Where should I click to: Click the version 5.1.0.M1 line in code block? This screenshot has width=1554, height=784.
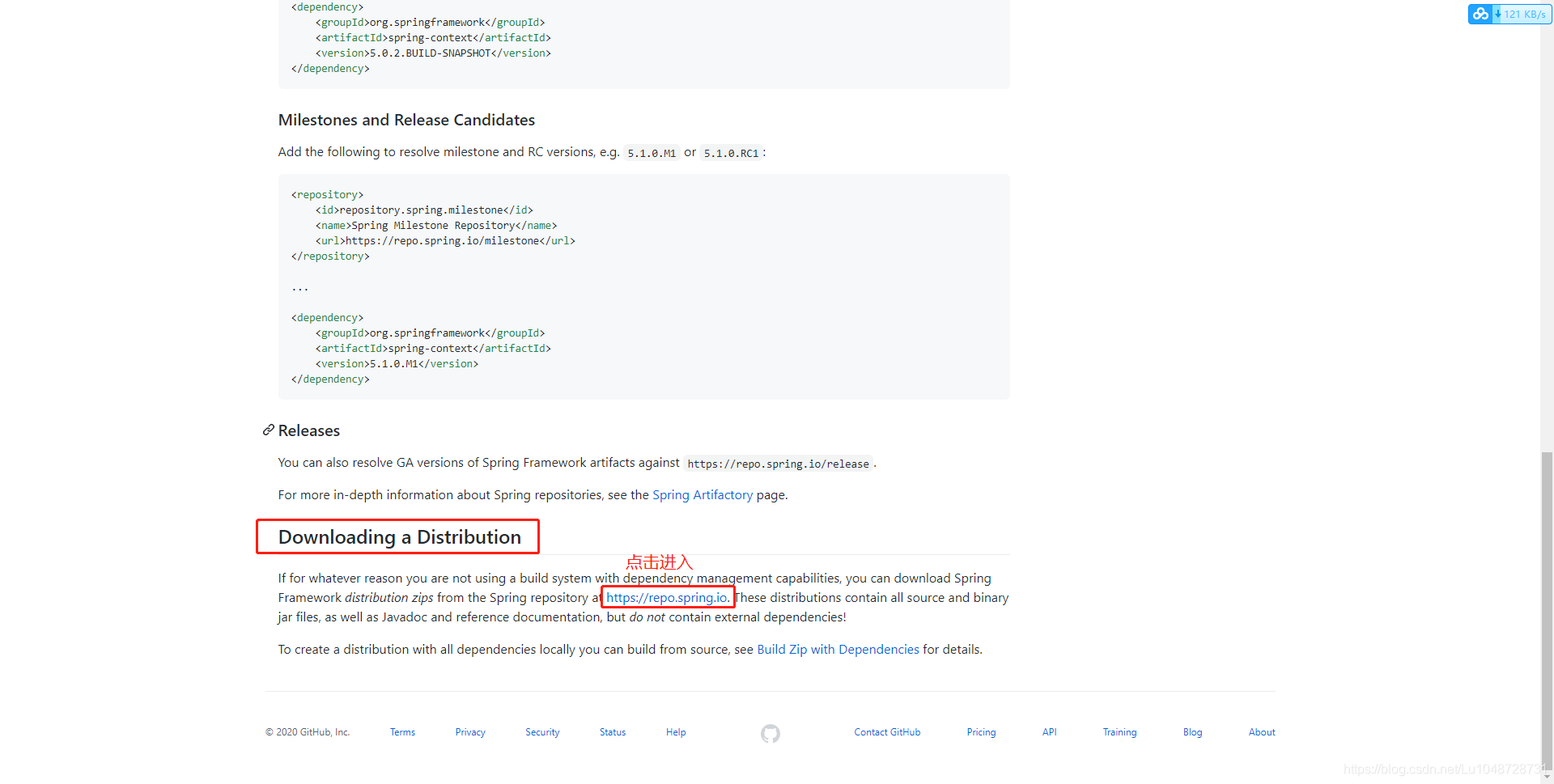[397, 364]
